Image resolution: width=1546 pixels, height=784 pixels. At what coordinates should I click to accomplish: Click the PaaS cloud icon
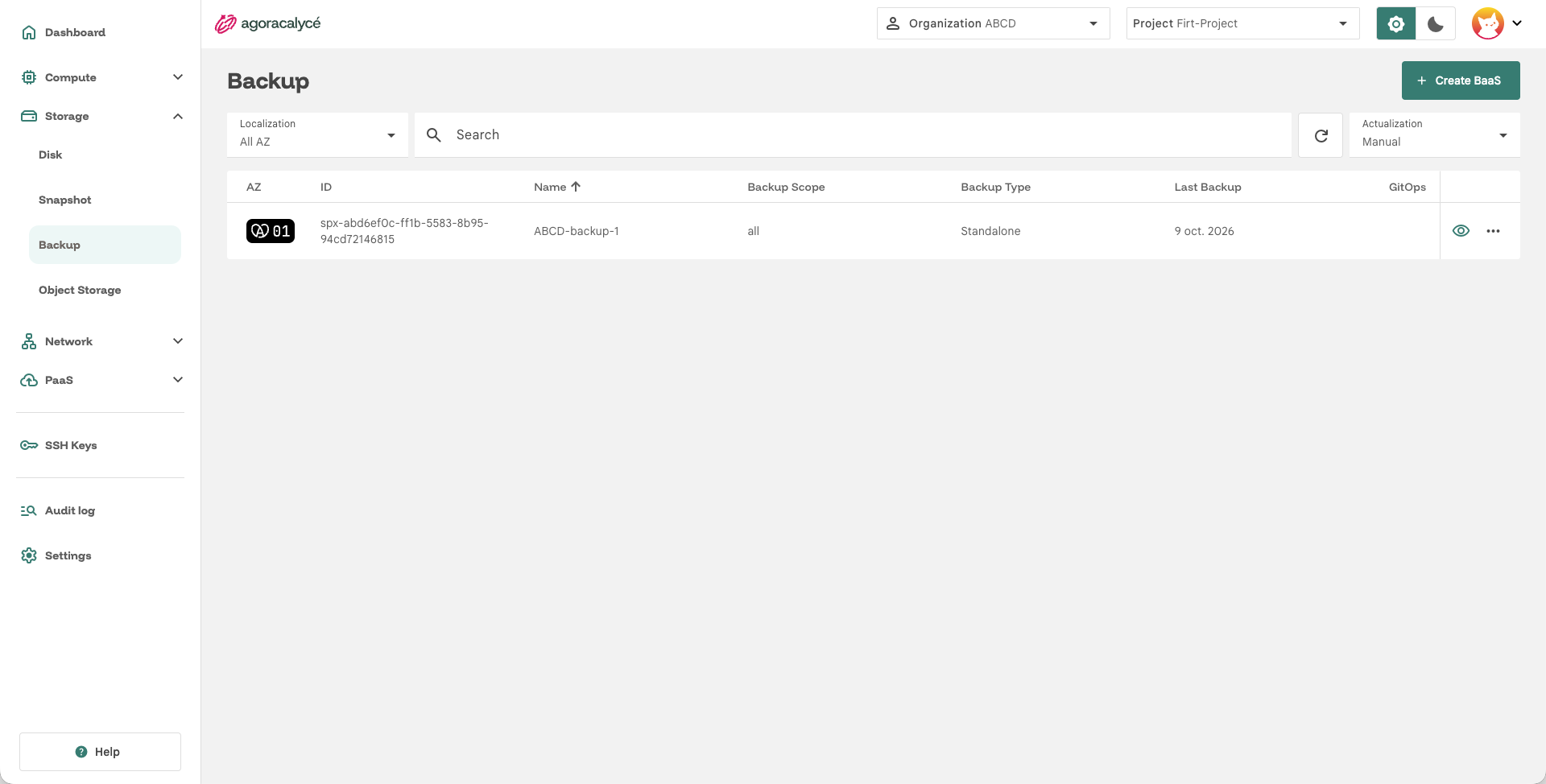(29, 380)
